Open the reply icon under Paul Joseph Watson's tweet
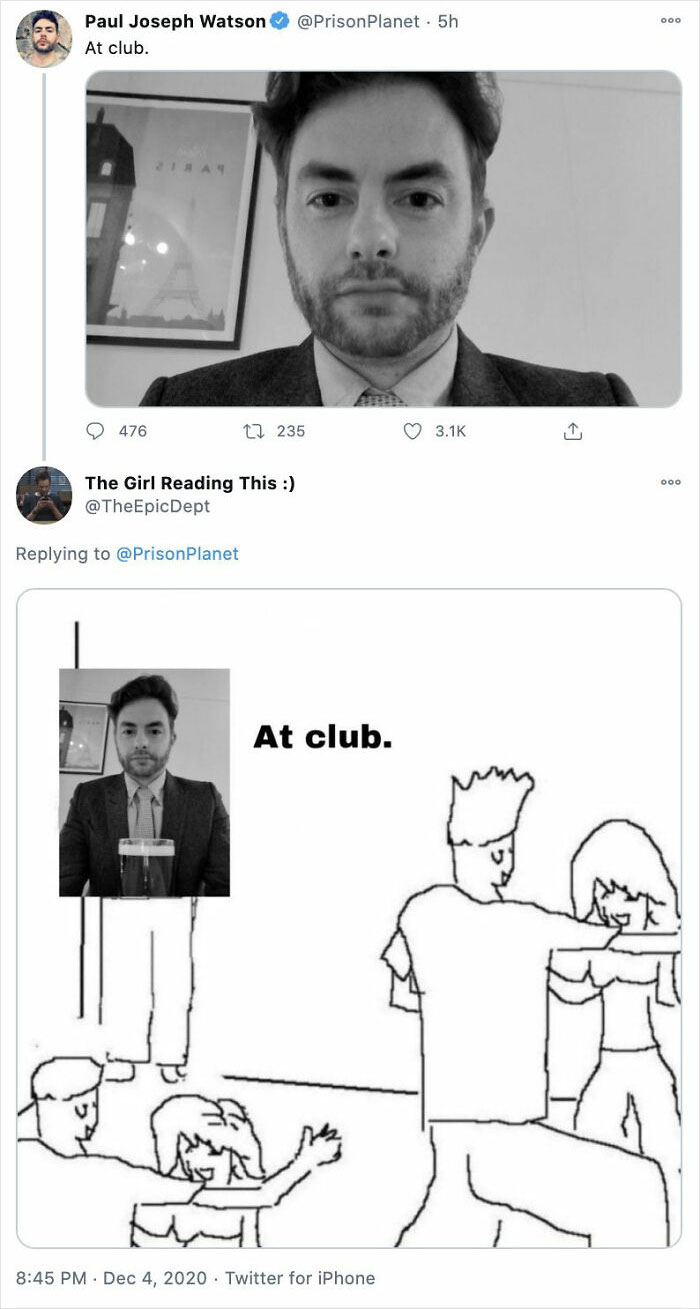 [95, 431]
